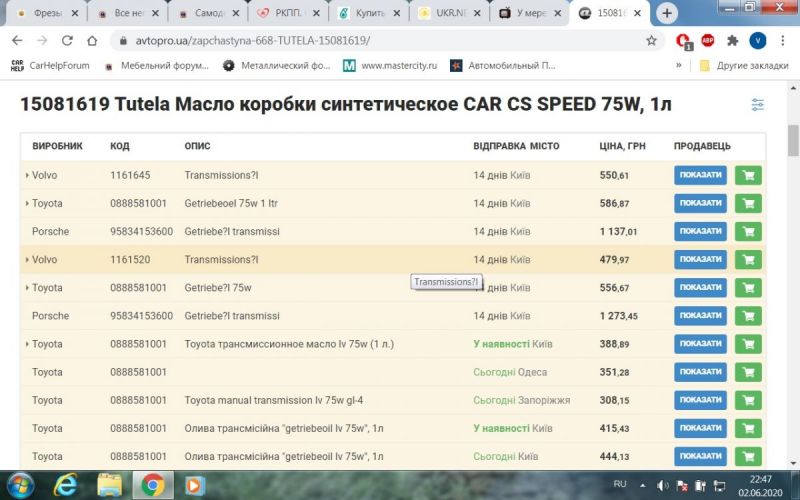Open the Chrome extensions puzzle icon
Image resolution: width=800 pixels, height=500 pixels.
733,41
